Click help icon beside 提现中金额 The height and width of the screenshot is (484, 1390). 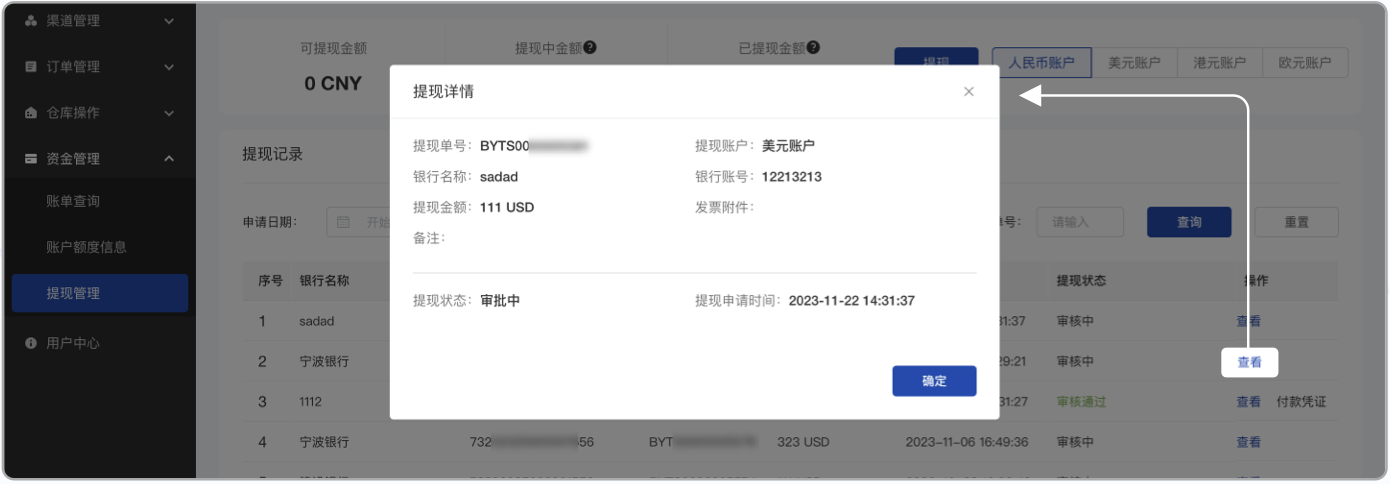click(590, 47)
